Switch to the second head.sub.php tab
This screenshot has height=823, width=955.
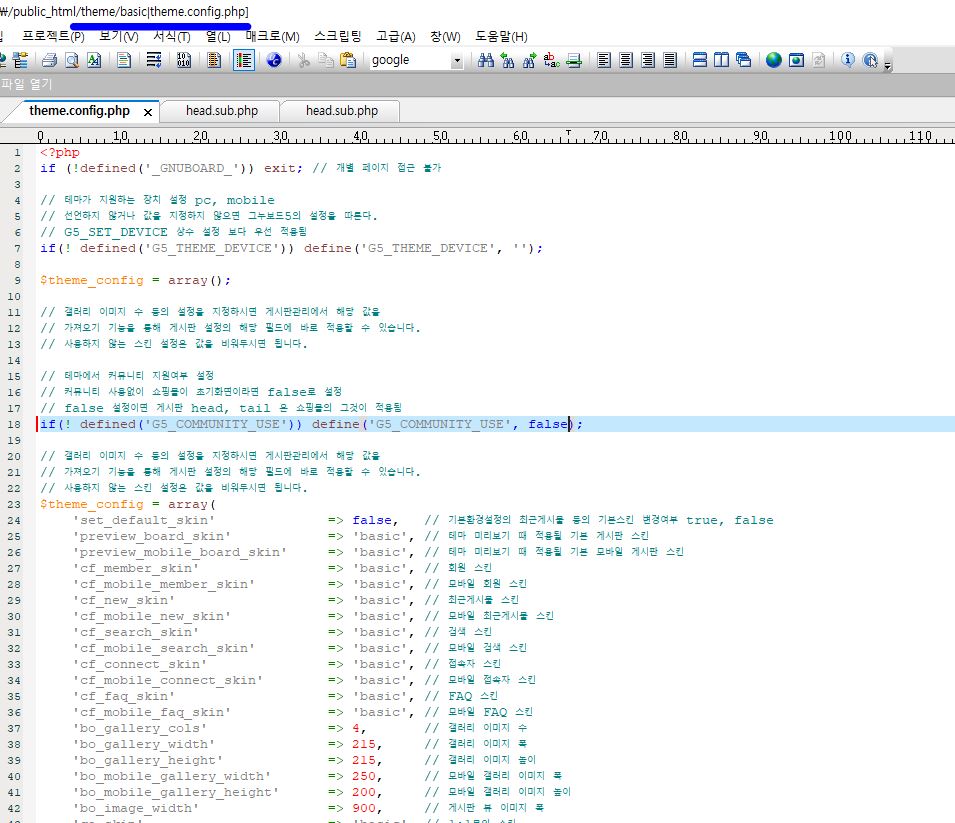click(342, 111)
